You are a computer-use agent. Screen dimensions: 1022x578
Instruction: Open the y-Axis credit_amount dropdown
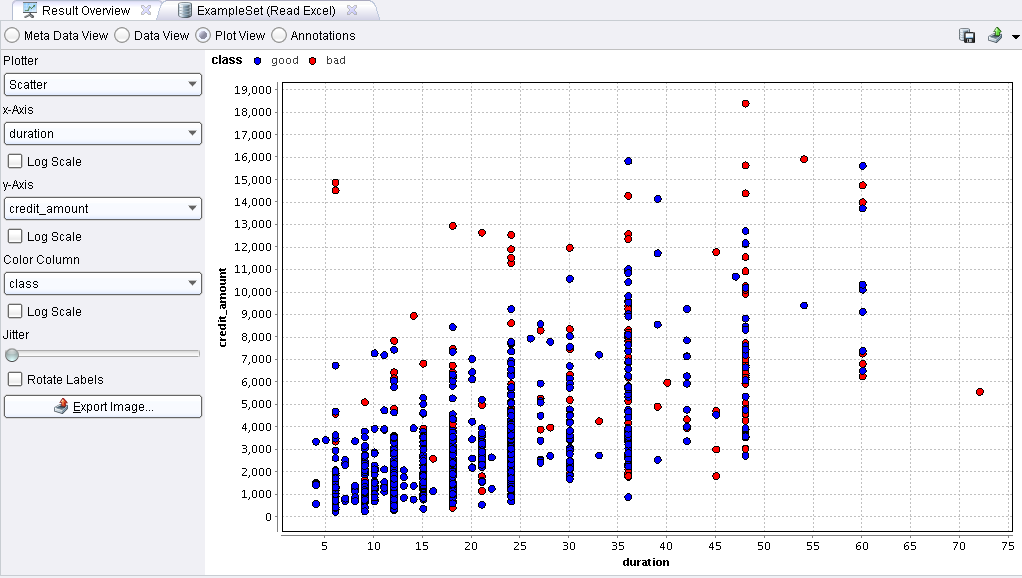click(103, 209)
